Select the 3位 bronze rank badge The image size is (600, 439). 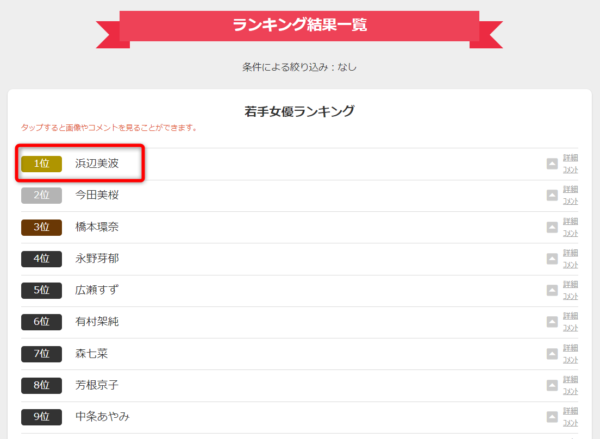[41, 227]
